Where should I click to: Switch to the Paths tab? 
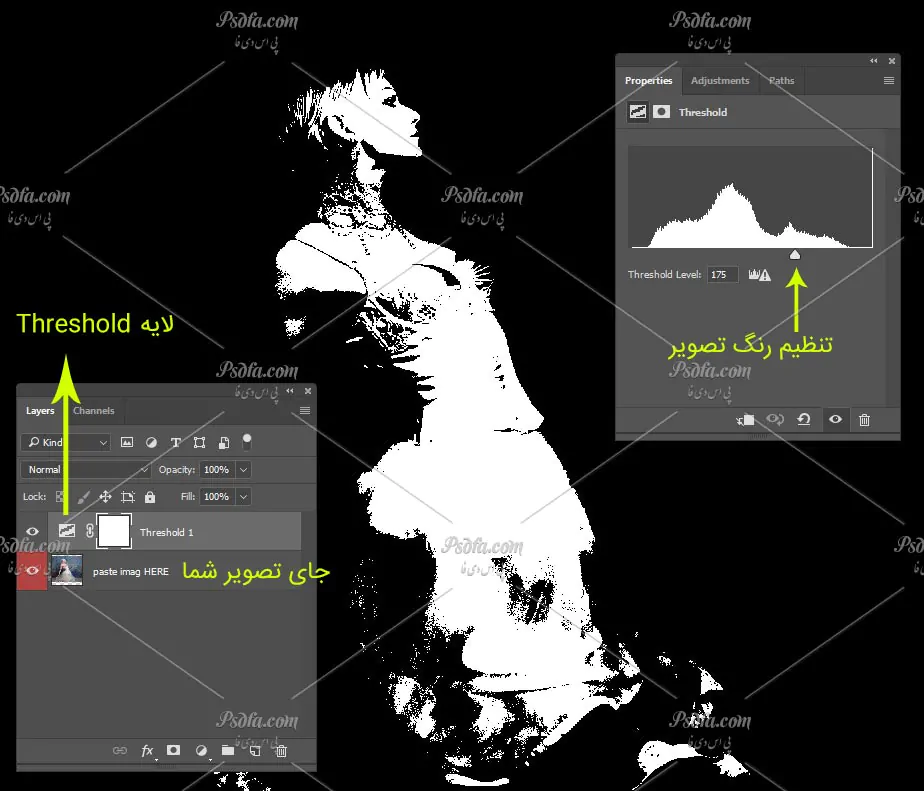[781, 81]
